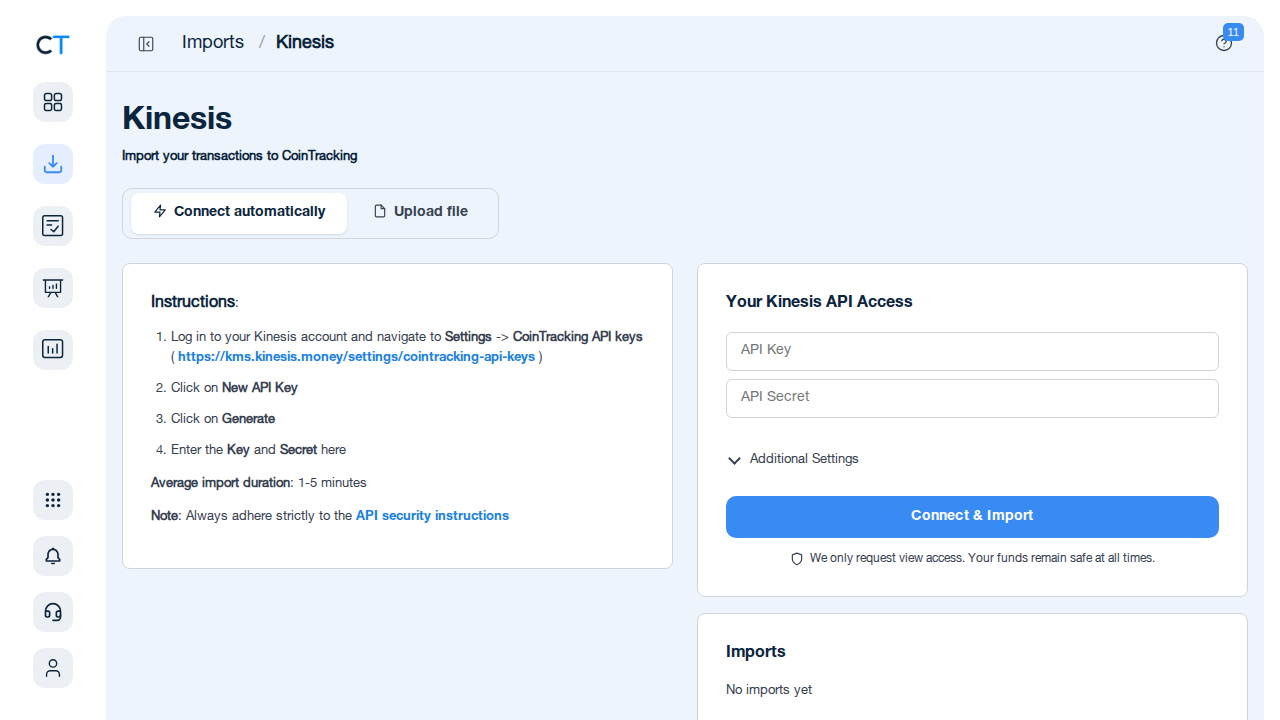1280x720 pixels.
Task: Click the 'Click on Generate' step
Action: pyautogui.click(x=223, y=419)
